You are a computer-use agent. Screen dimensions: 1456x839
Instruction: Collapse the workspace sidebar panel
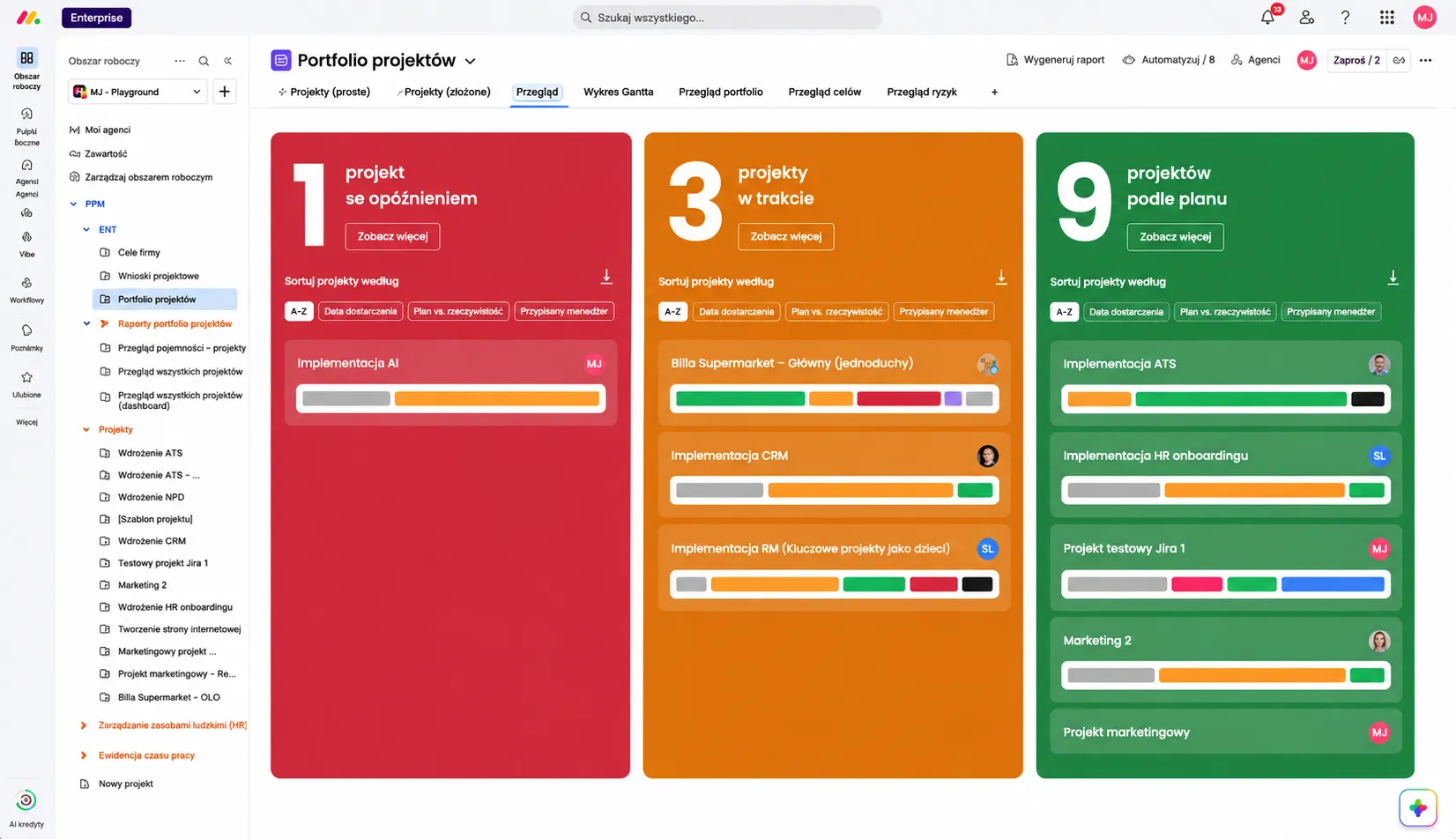pyautogui.click(x=228, y=61)
